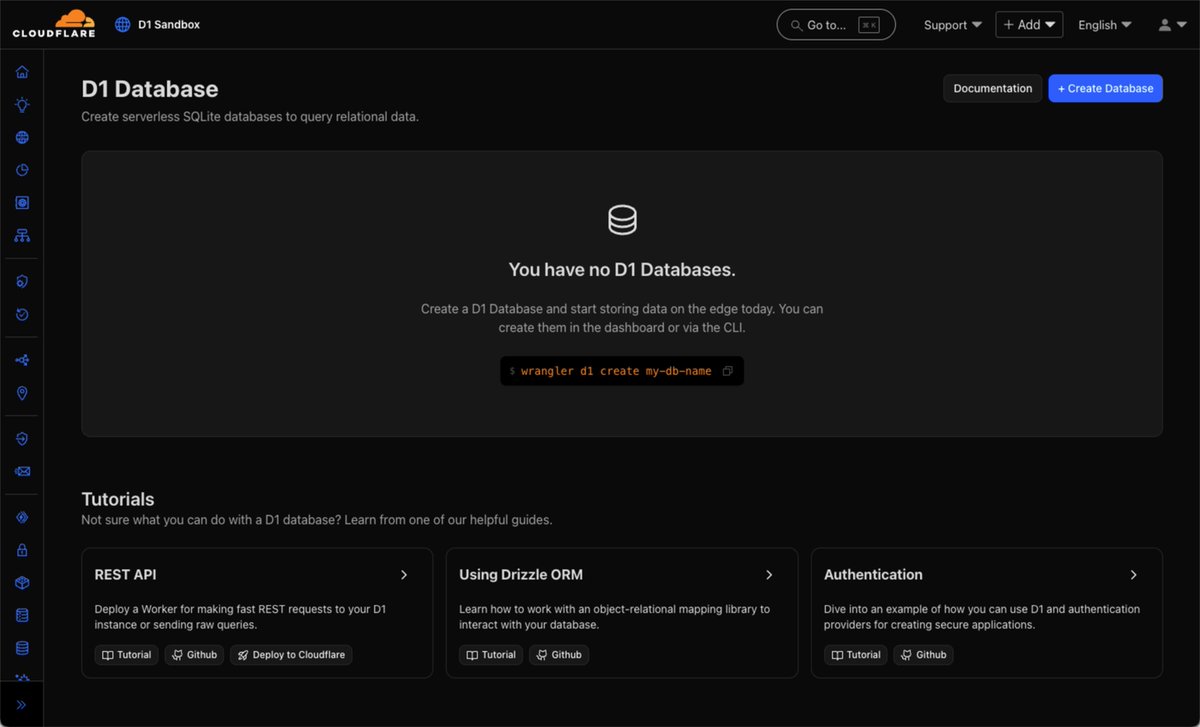Screen dimensions: 1200x727
Task: Open the REST API card chevron
Action: [404, 575]
